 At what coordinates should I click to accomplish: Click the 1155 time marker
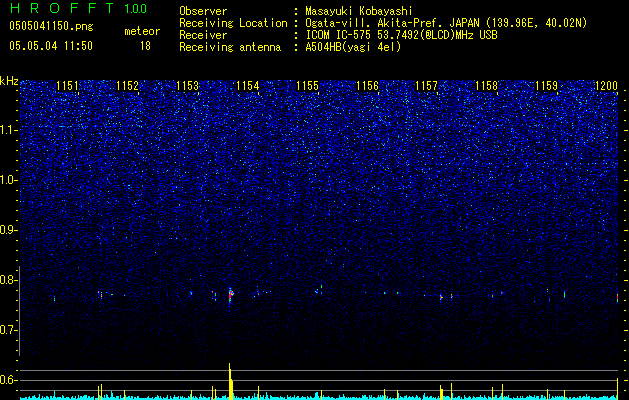[308, 86]
